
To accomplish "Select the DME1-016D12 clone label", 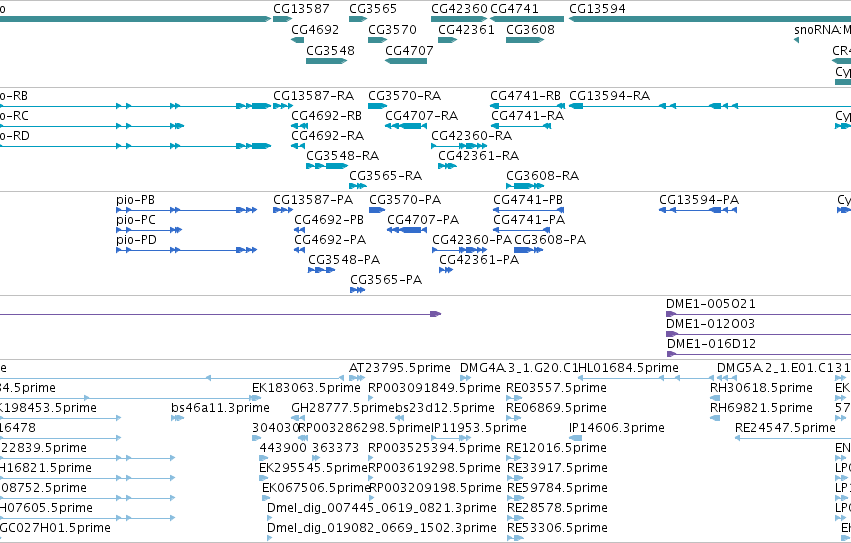I will click(711, 344).
